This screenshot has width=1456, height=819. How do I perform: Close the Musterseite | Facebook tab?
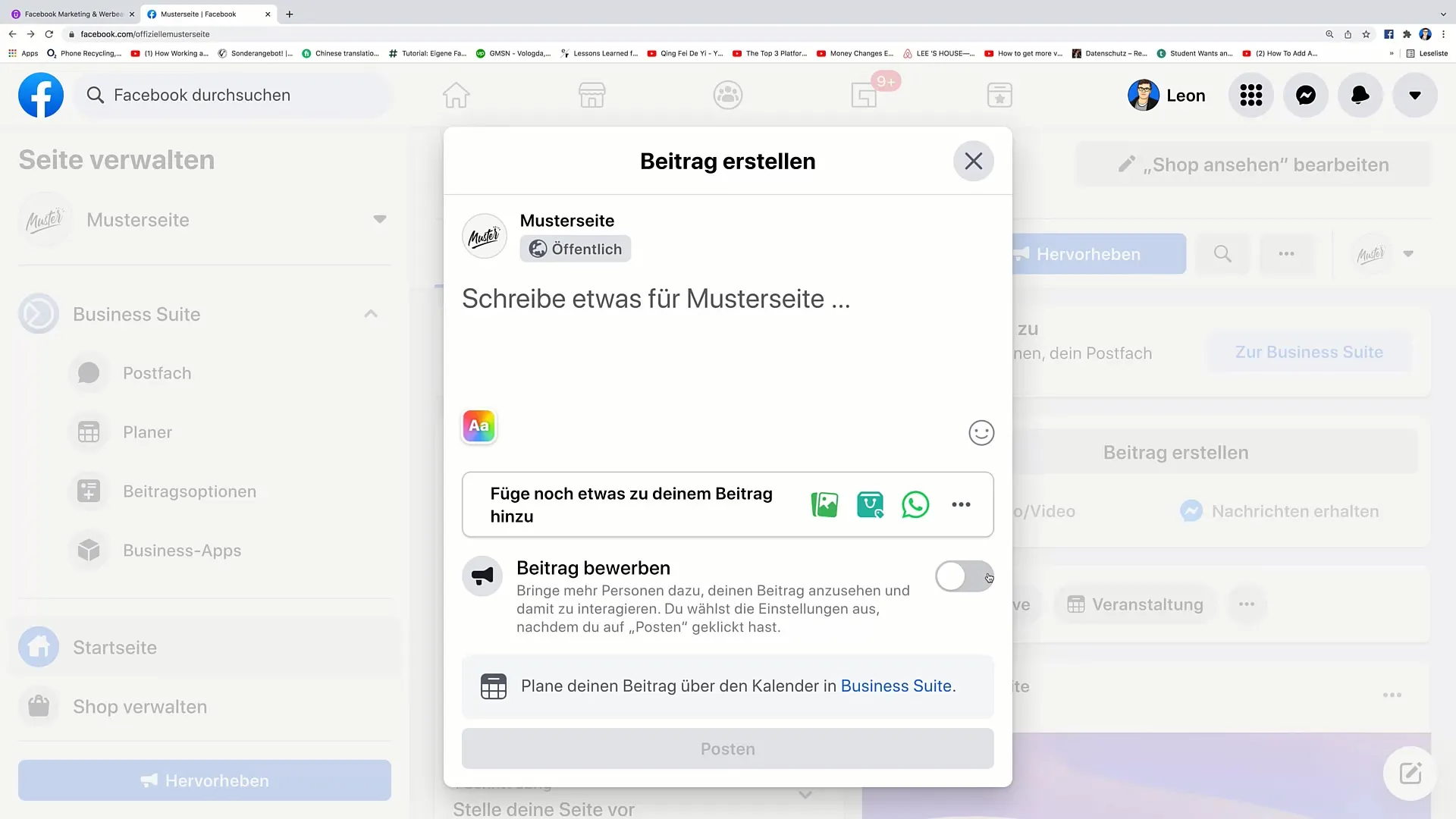tap(268, 14)
